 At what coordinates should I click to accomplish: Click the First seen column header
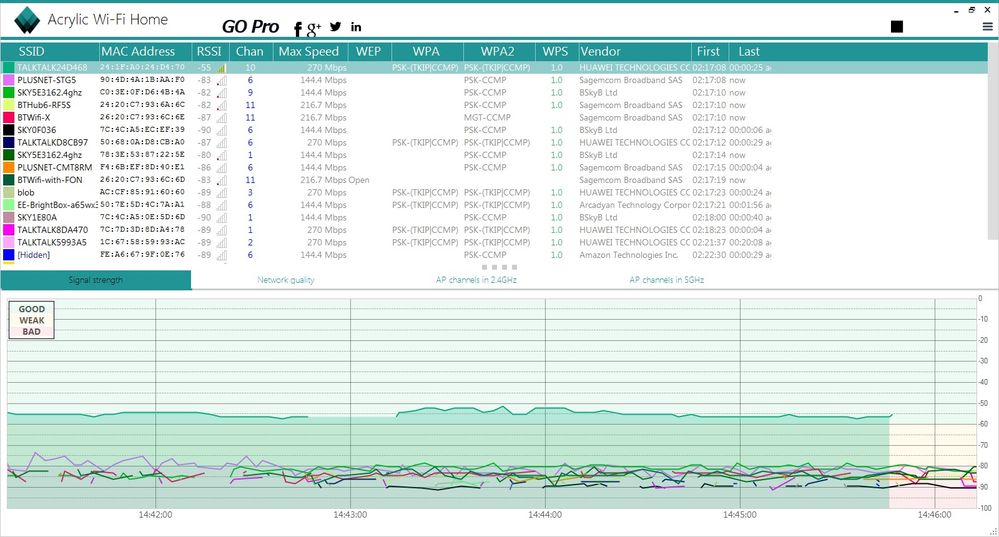coord(708,52)
